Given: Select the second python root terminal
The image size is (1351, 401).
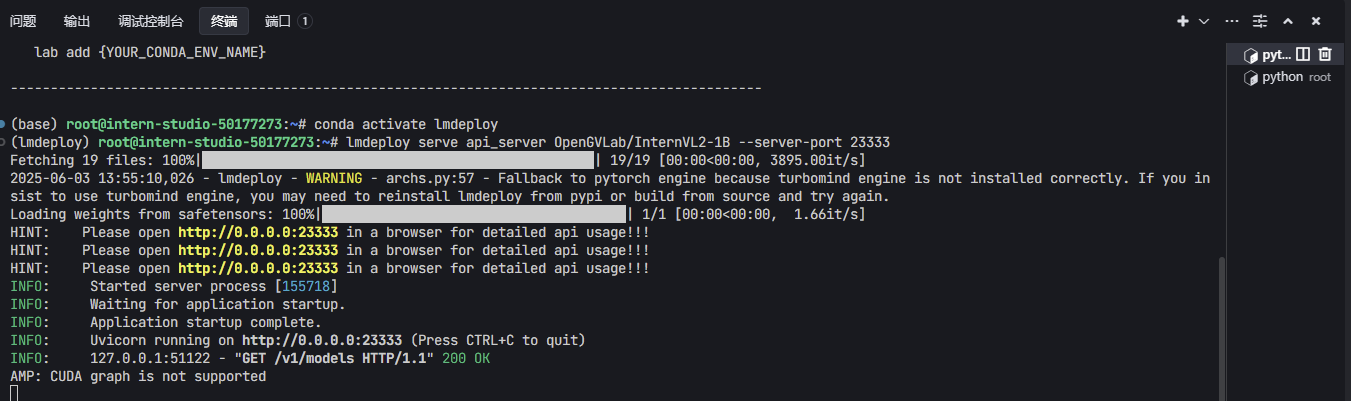Looking at the screenshot, I should click(1286, 77).
